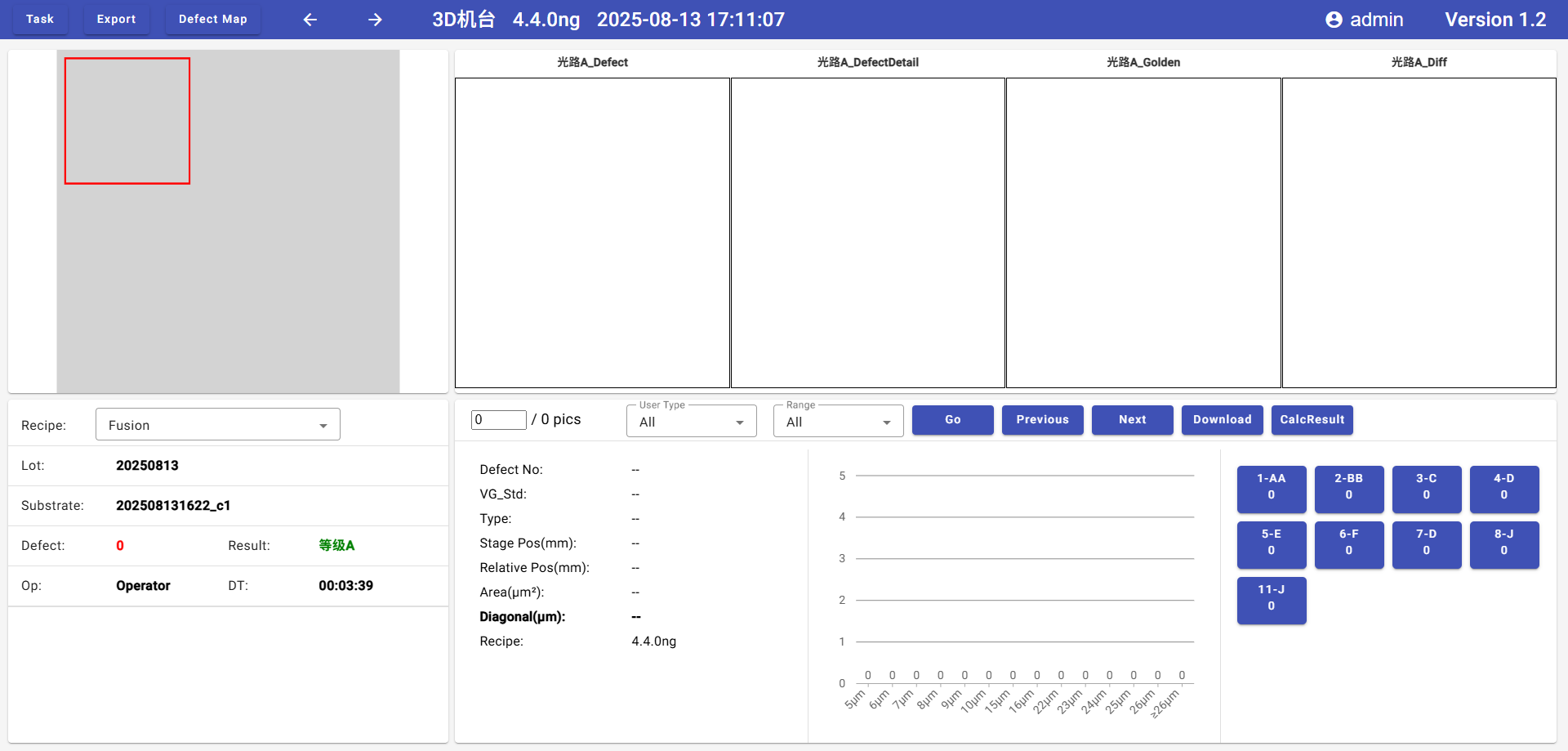
Task: Open the Defect Map view
Action: click(x=212, y=19)
